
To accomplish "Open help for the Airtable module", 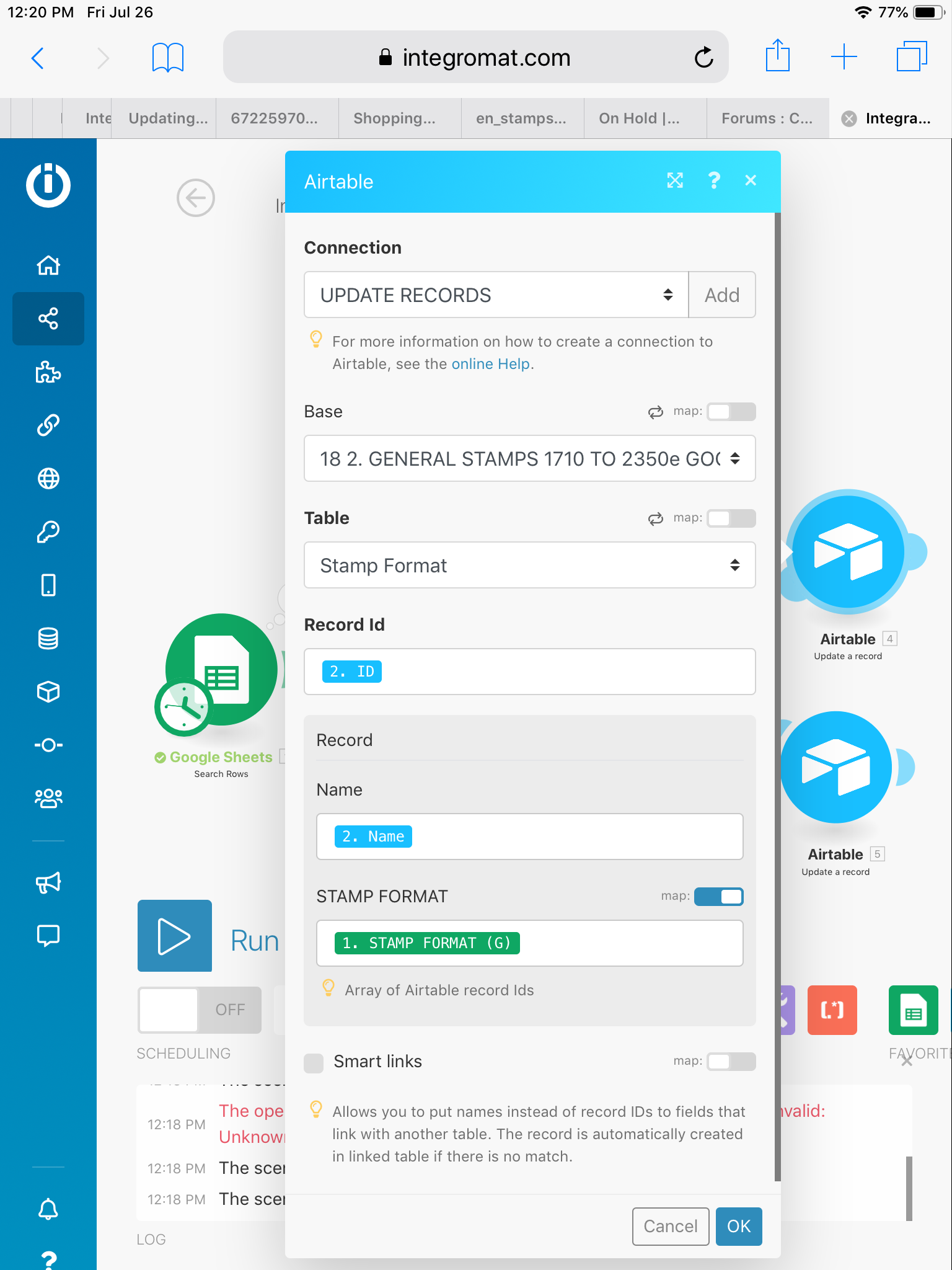I will (x=714, y=180).
